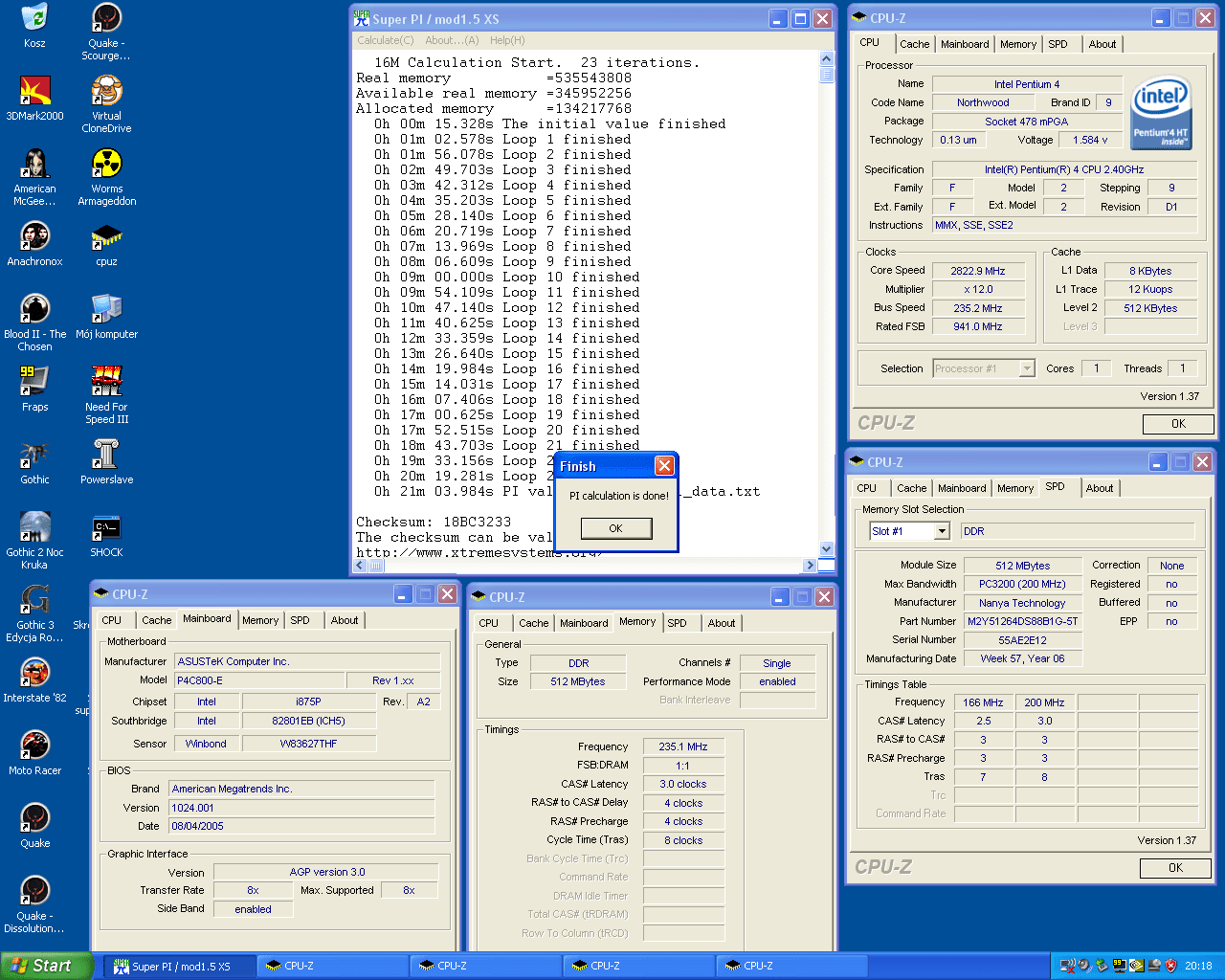Click up arrow of Super PI vertical scrollbar
This screenshot has width=1225, height=980.
click(827, 58)
